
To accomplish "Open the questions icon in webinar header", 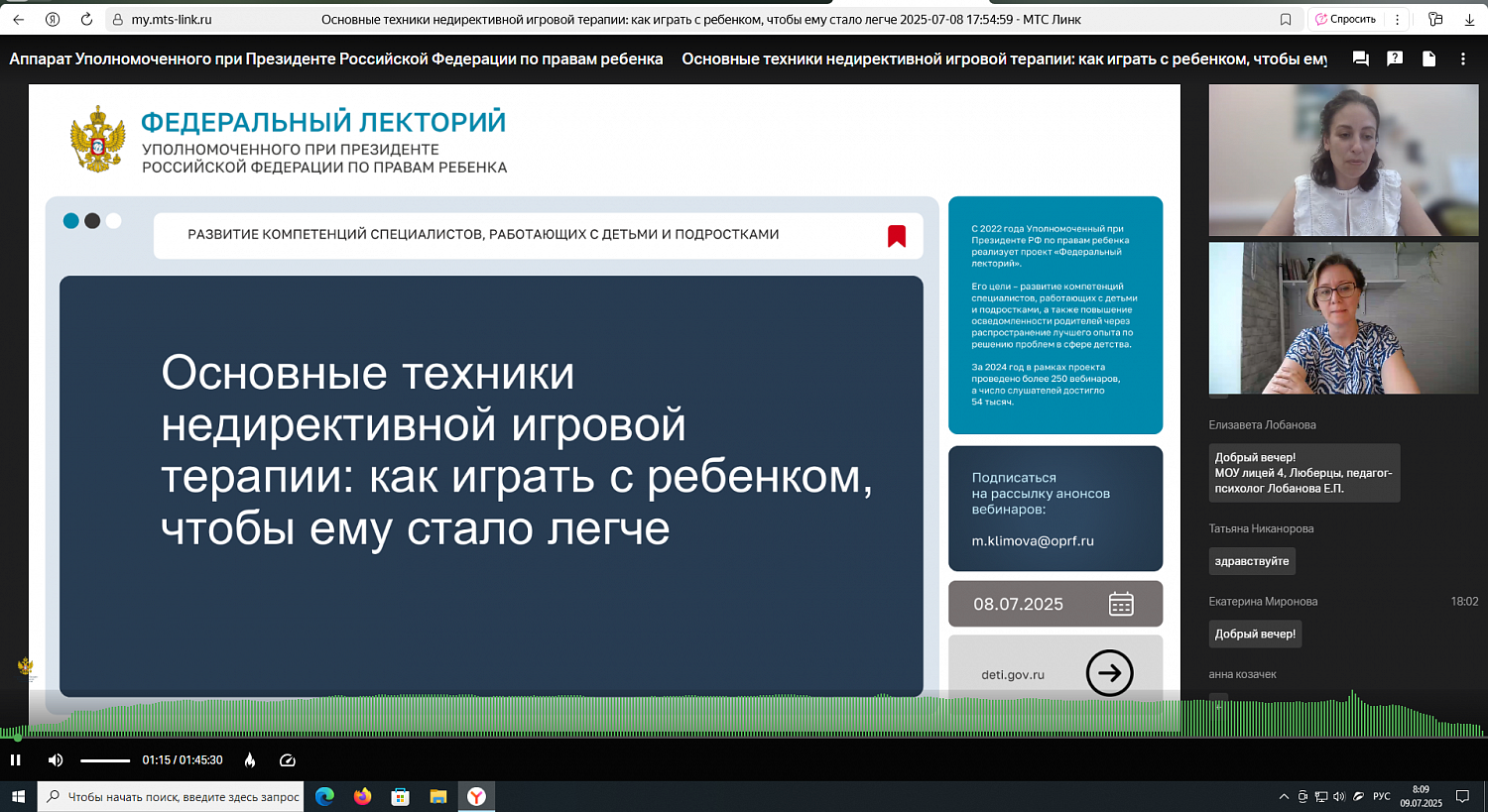I will tap(1395, 59).
